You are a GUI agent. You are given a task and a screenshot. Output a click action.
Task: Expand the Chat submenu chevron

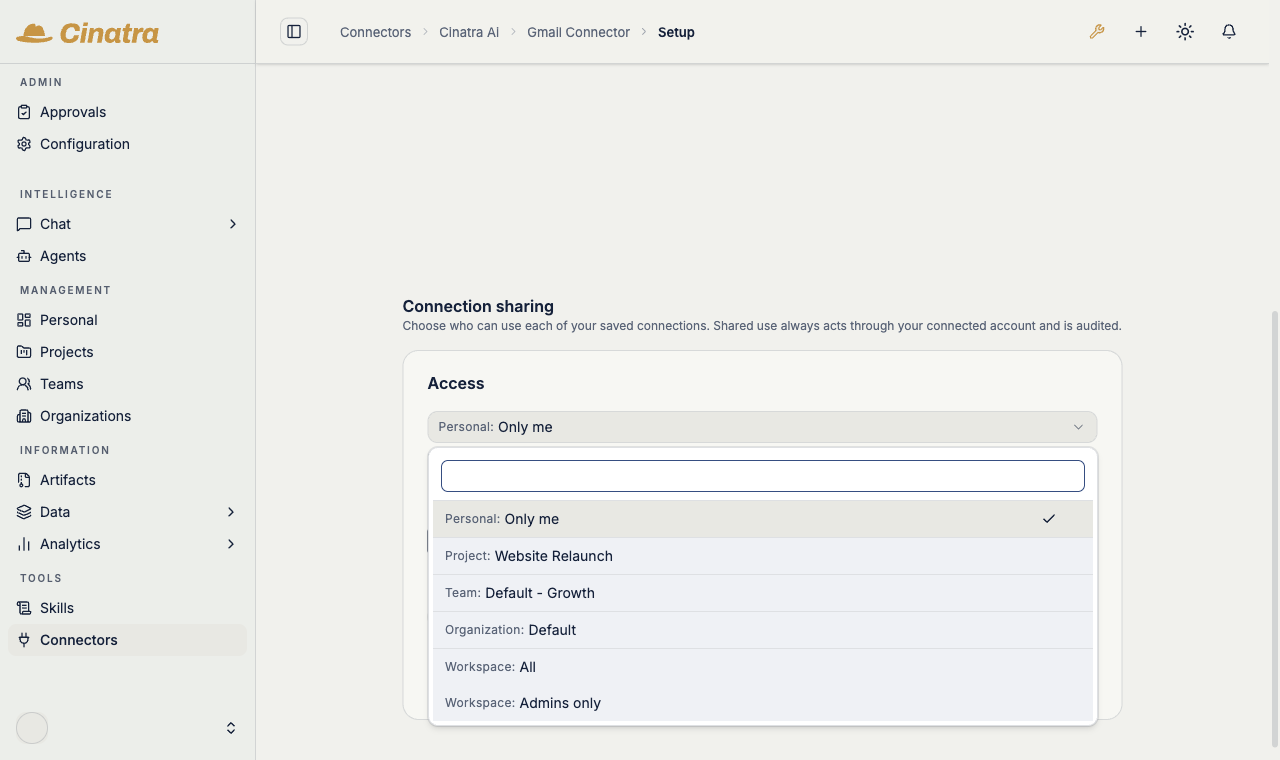coord(232,224)
